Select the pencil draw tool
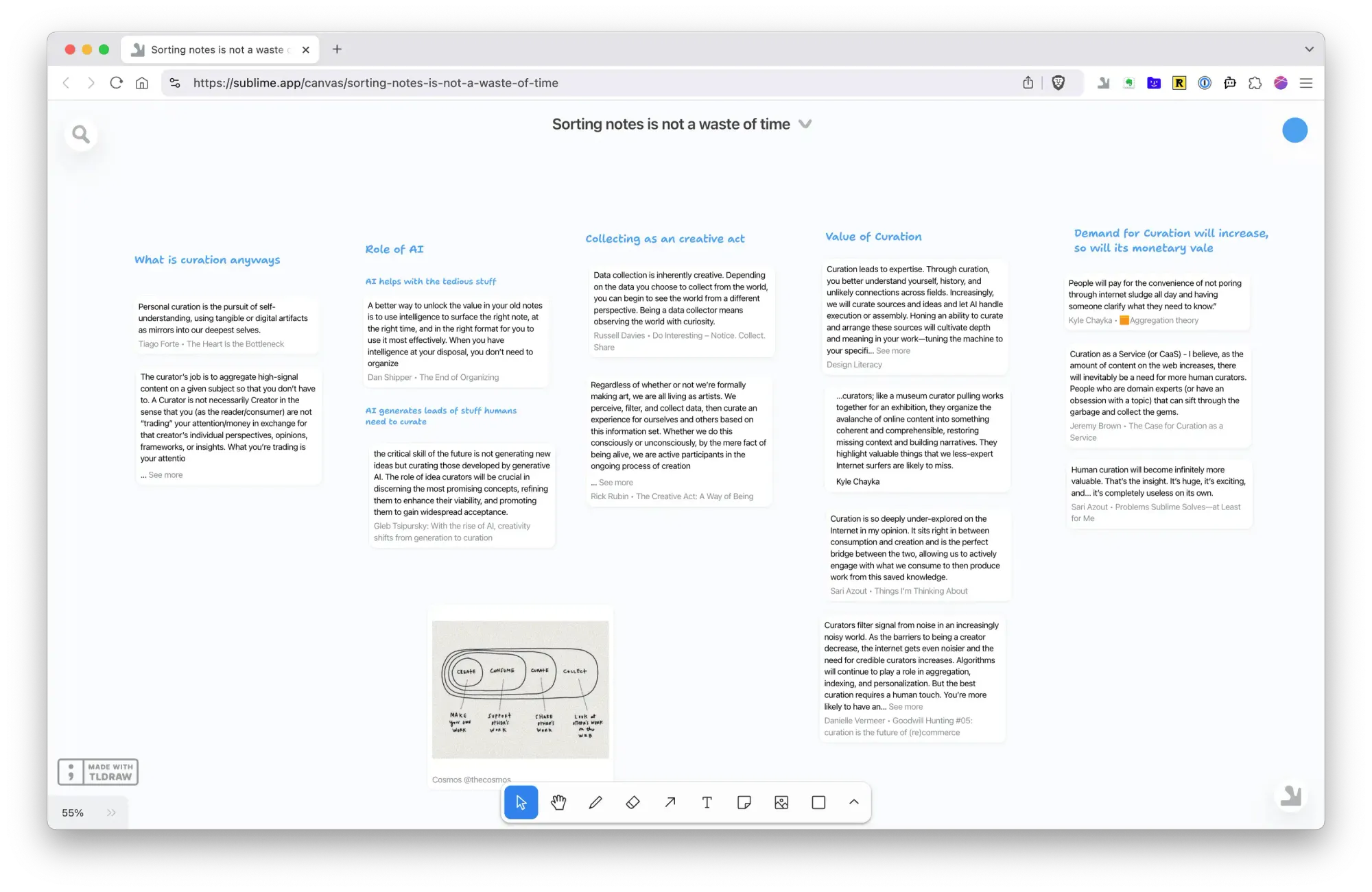Image resolution: width=1372 pixels, height=892 pixels. click(x=595, y=802)
